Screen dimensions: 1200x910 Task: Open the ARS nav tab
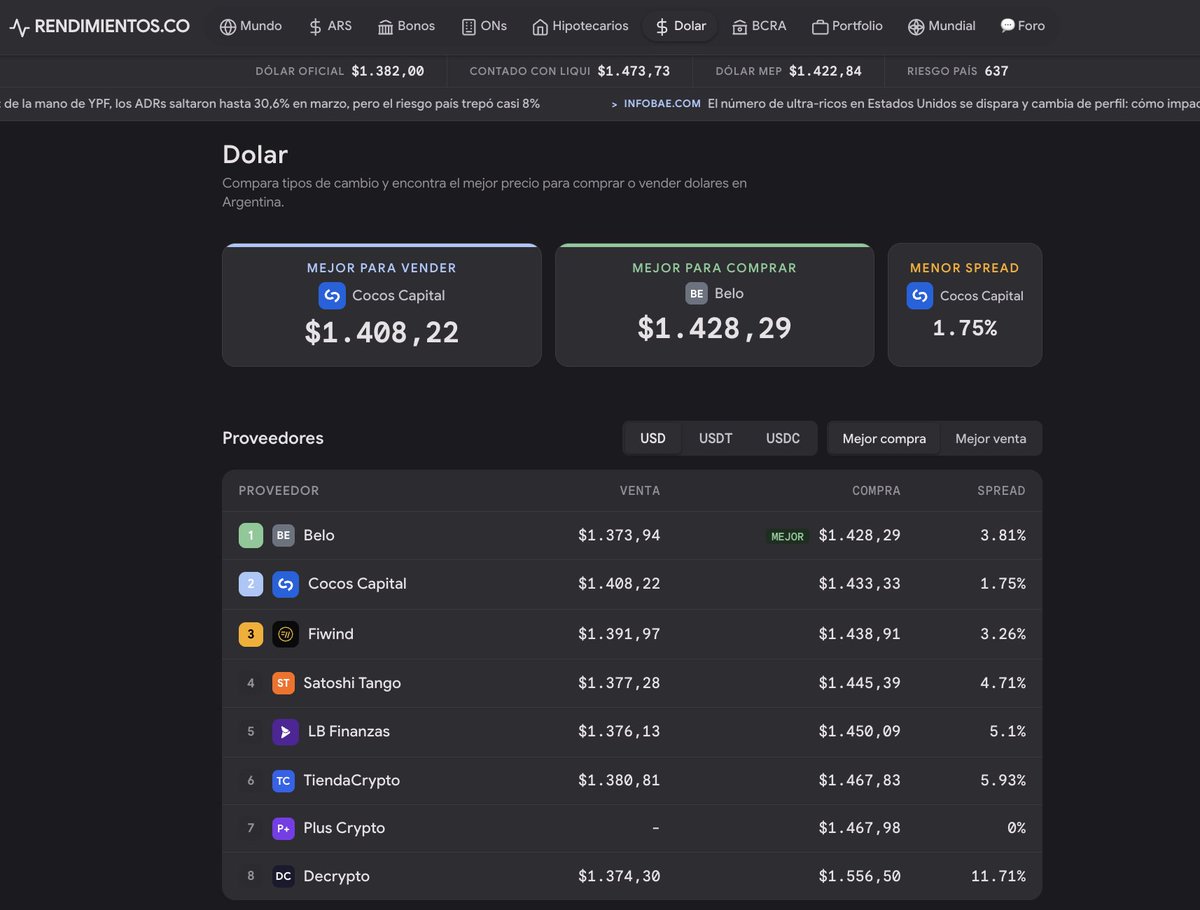coord(330,27)
